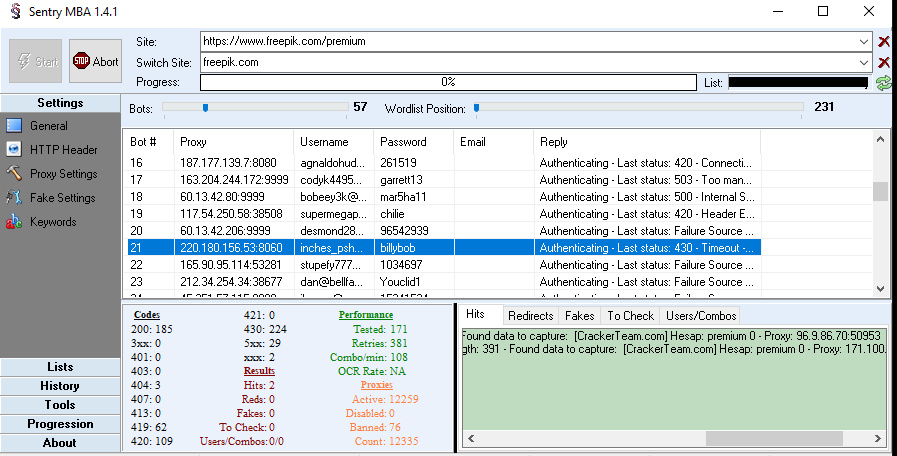This screenshot has width=897, height=456.
Task: Expand the Site URL dropdown arrow
Action: tap(863, 41)
